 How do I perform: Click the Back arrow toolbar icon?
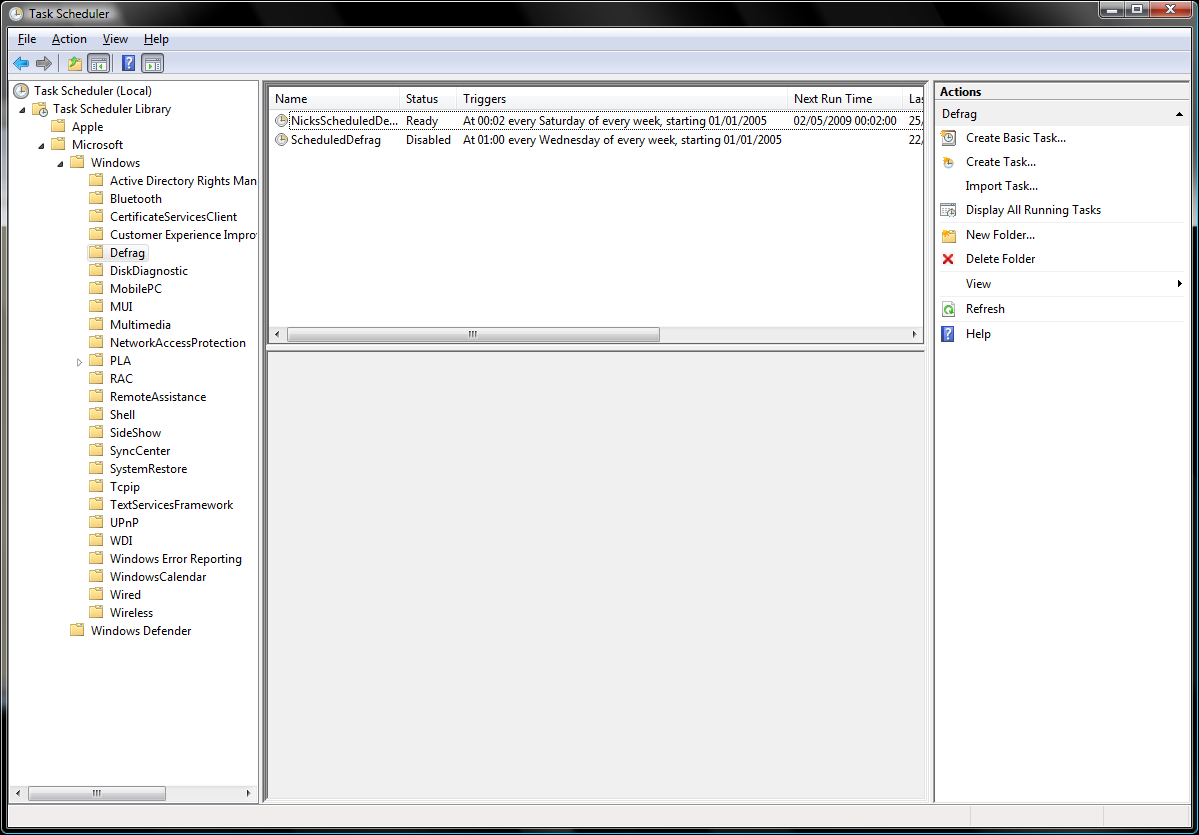[21, 63]
